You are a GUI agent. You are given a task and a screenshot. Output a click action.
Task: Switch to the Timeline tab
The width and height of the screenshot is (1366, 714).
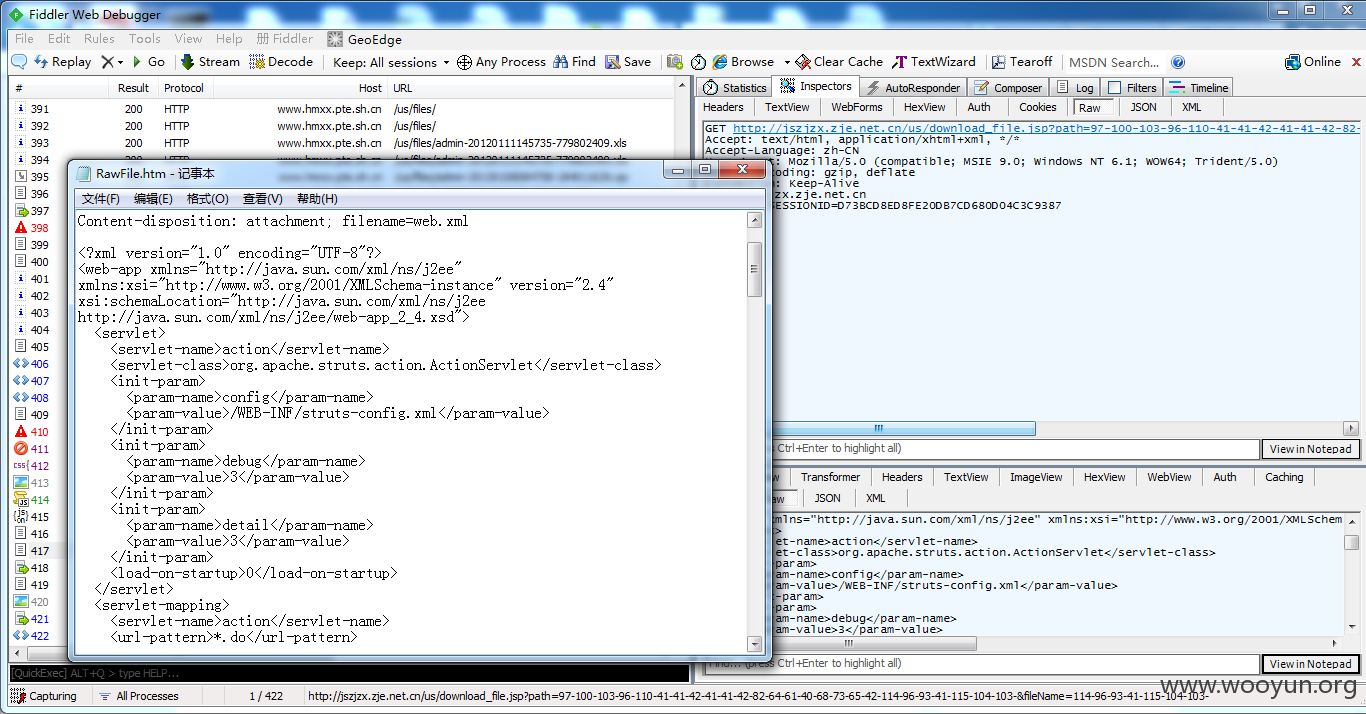[x=1198, y=88]
